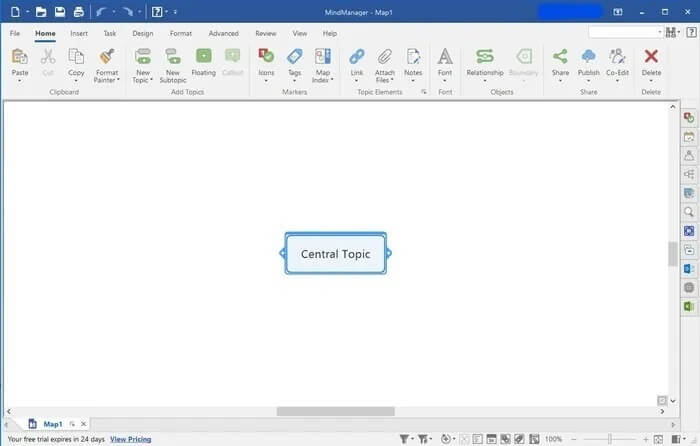
Task: Open the calendar task pane in right sidebar
Action: click(689, 137)
